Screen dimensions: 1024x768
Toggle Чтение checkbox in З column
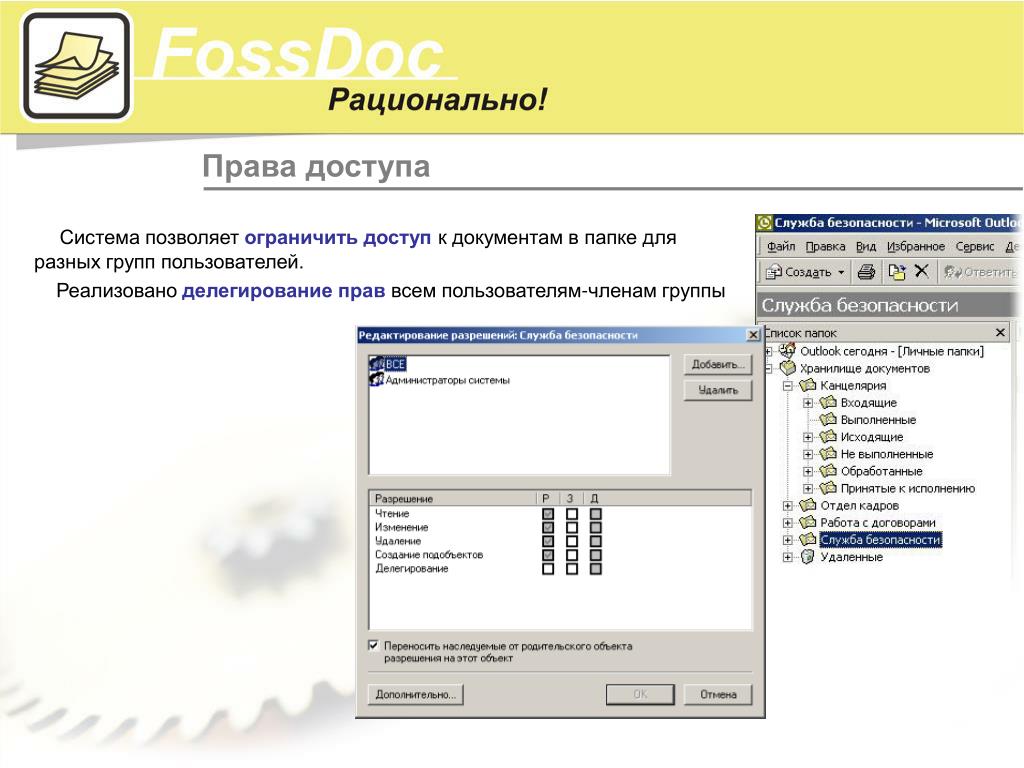tap(571, 514)
